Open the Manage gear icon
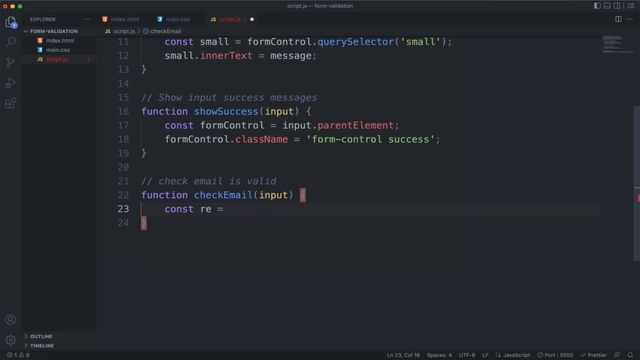Screen dimensions: 640x360 click(11, 340)
